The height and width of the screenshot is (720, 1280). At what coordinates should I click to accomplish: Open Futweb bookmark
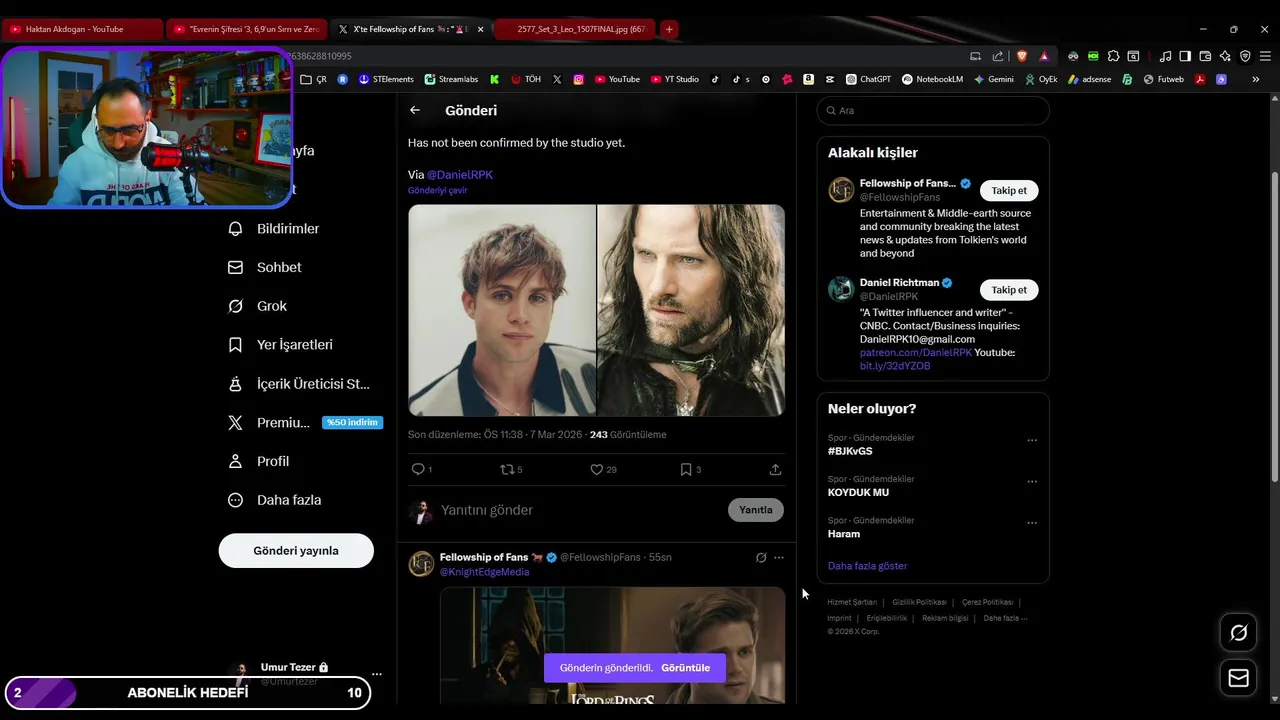coord(1164,79)
